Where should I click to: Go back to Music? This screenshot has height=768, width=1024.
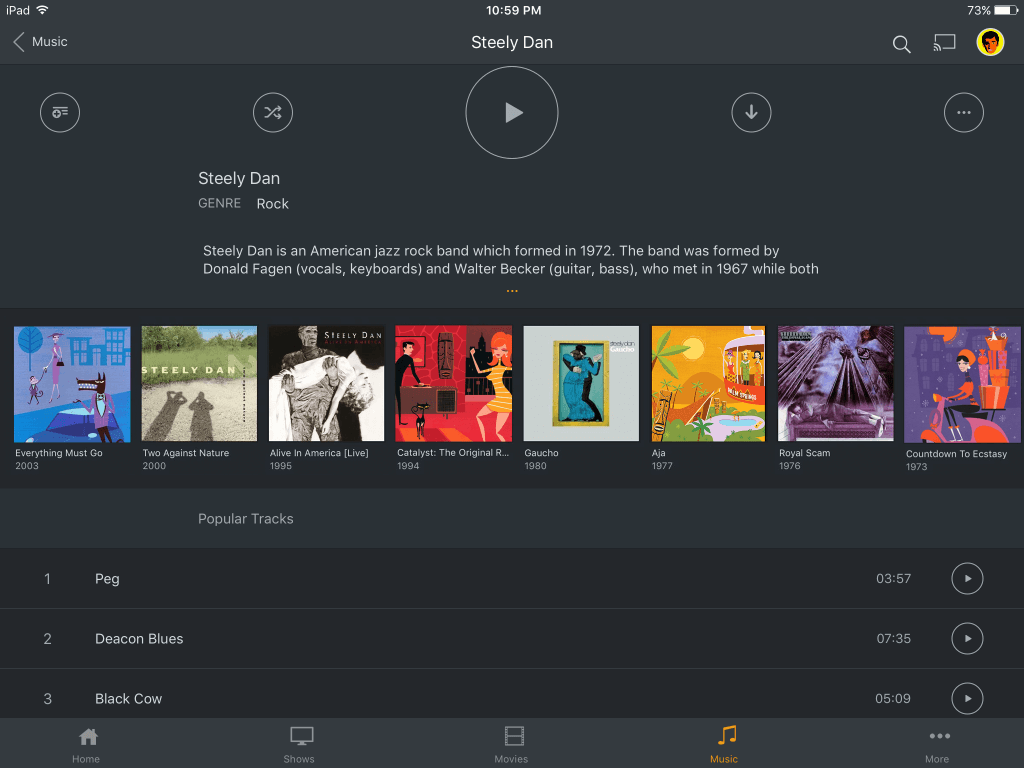tap(40, 42)
